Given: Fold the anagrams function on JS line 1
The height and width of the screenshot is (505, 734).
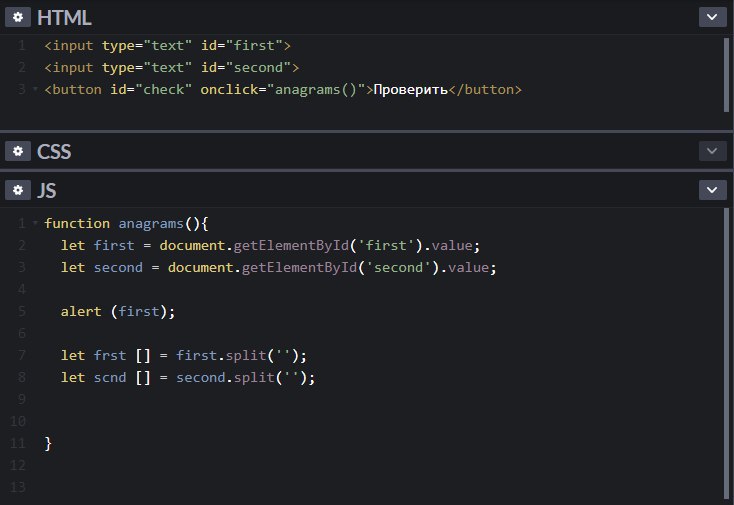Looking at the screenshot, I should point(35,223).
